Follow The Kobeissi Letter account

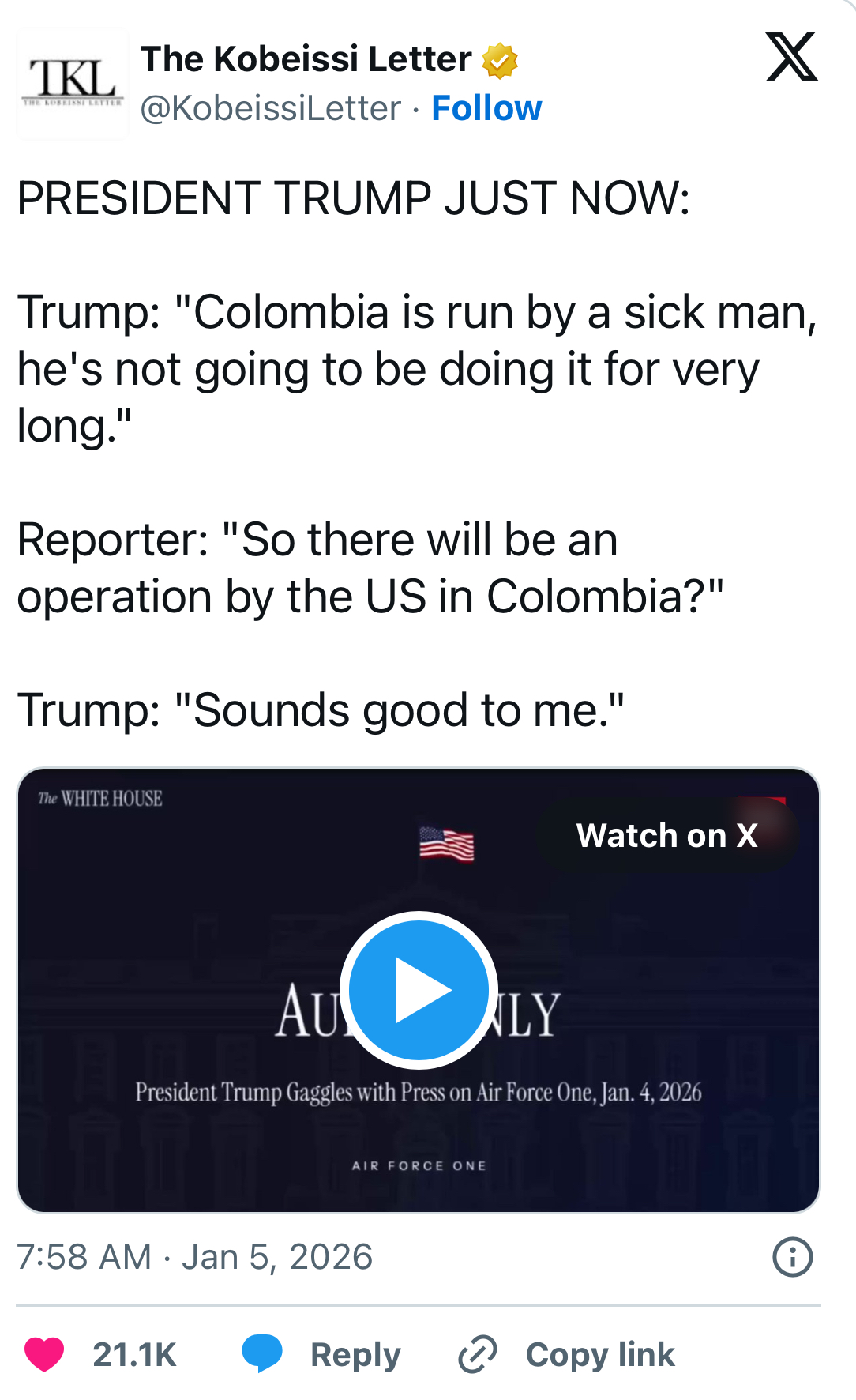[486, 108]
